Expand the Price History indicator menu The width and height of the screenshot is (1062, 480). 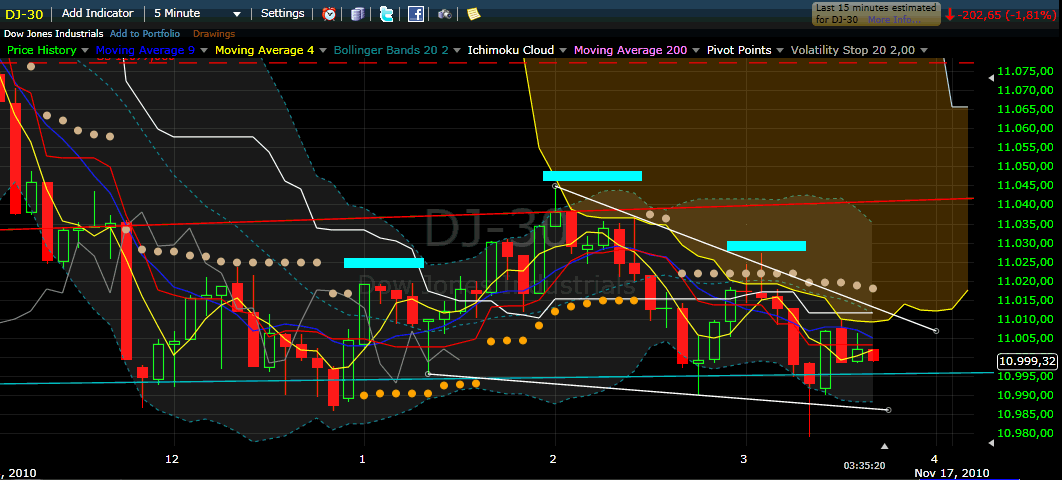85,51
